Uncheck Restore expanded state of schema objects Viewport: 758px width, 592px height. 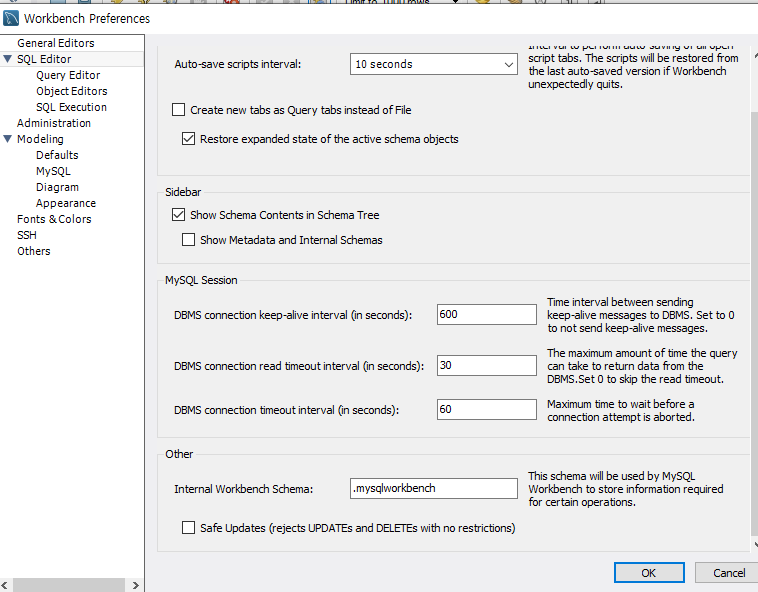tap(188, 139)
